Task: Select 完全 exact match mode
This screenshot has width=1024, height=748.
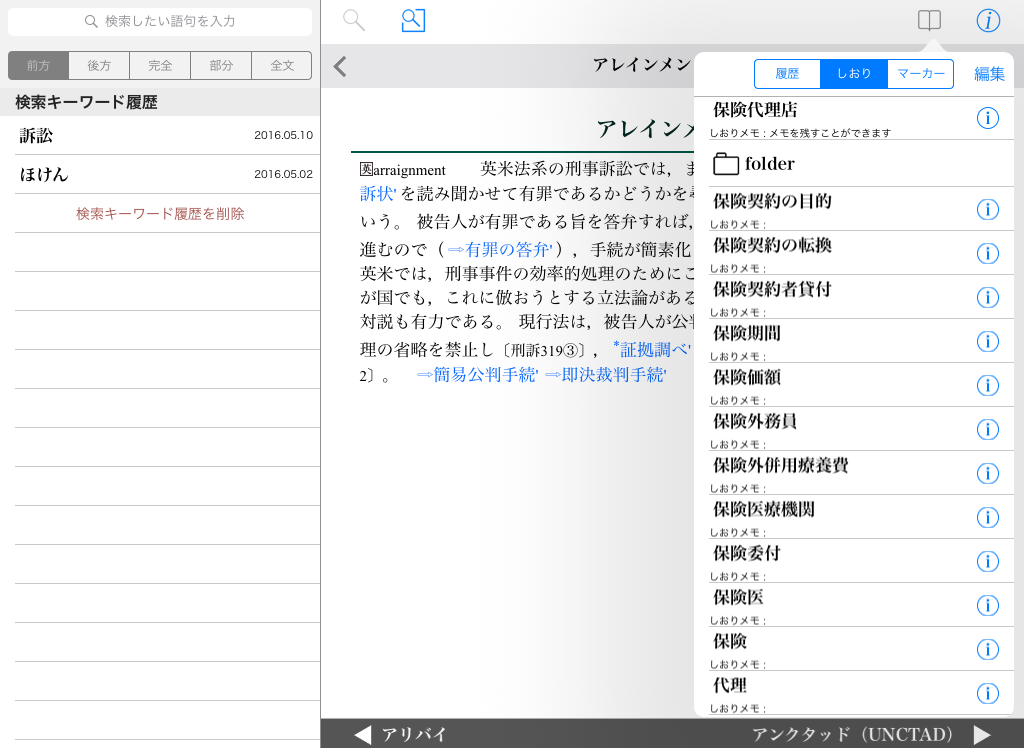Action: [160, 65]
